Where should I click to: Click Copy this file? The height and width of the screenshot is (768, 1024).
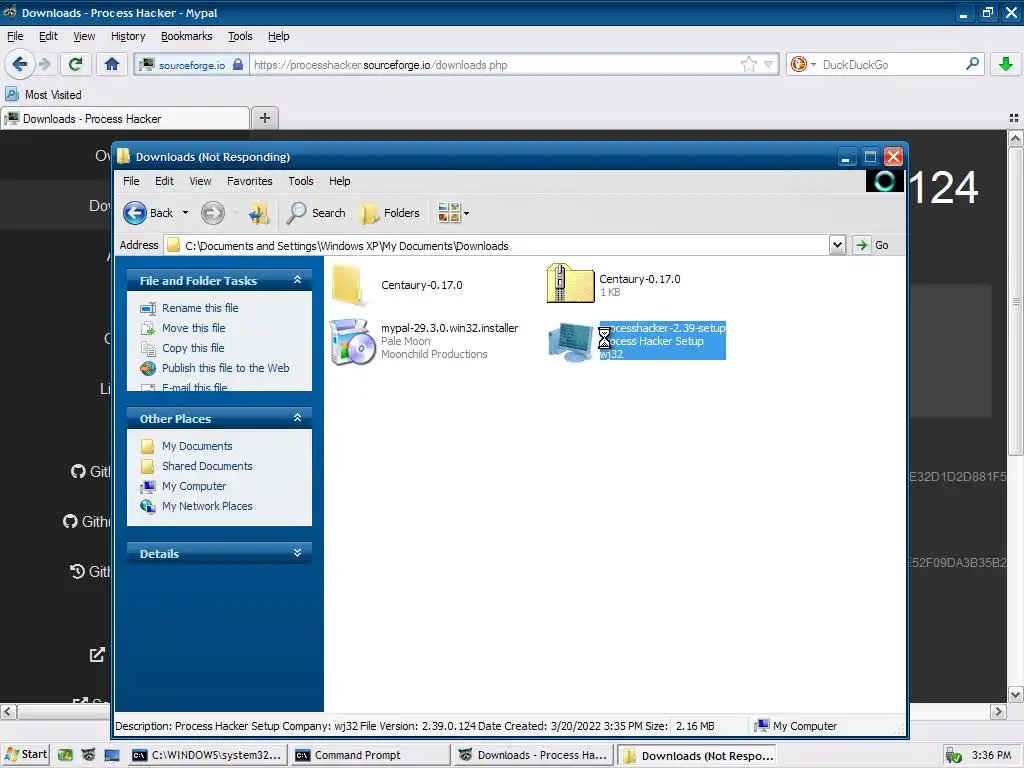tap(193, 348)
